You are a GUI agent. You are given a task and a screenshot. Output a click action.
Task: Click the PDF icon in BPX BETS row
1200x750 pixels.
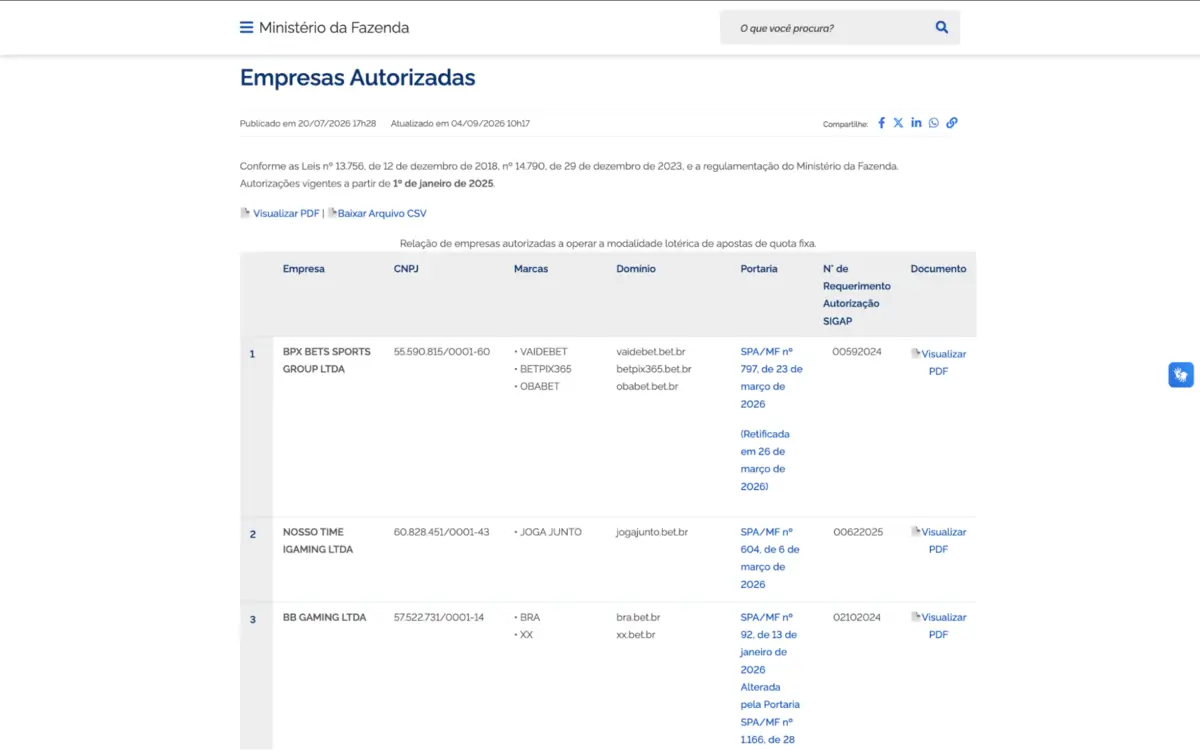coord(916,353)
